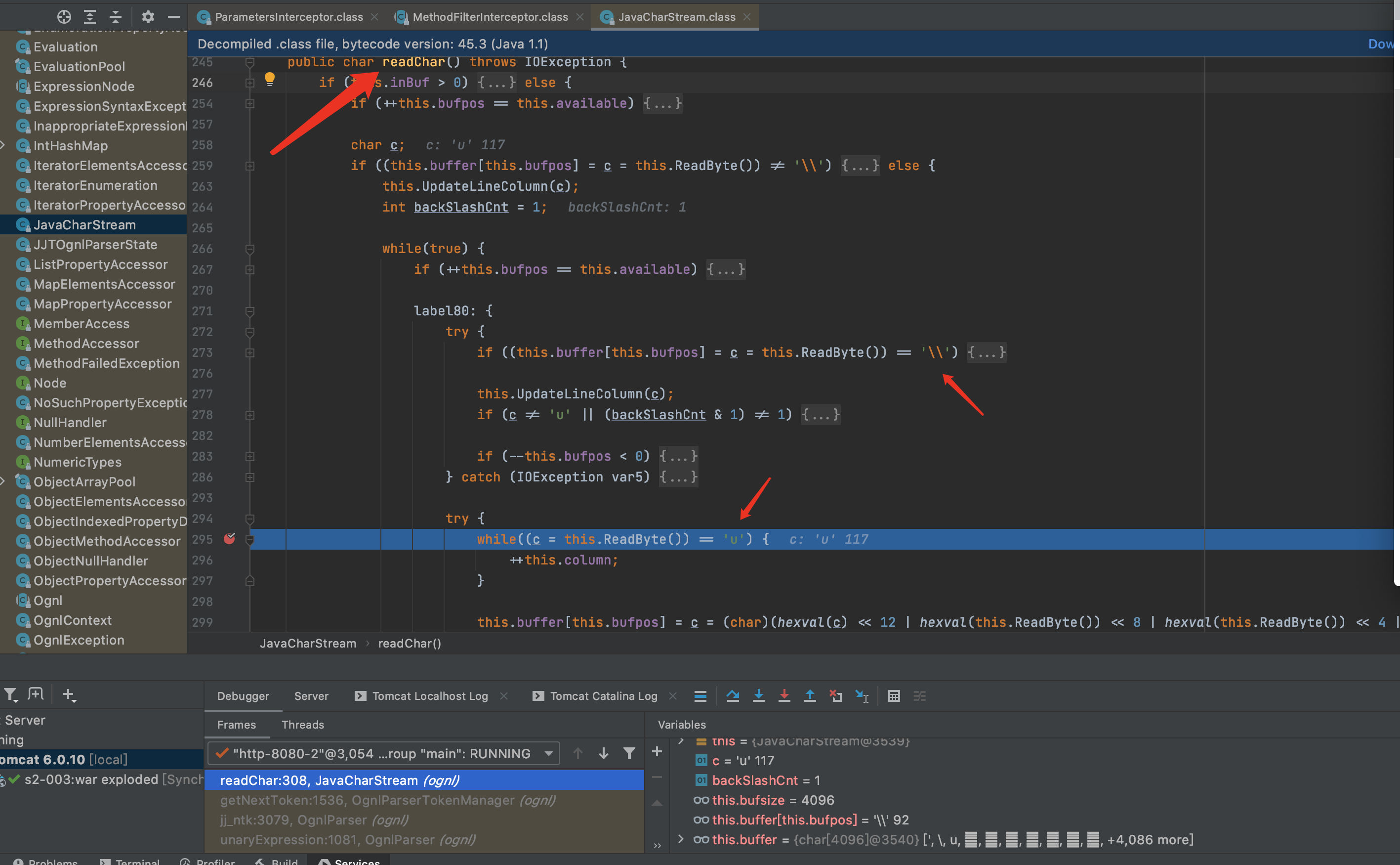1400x865 pixels.
Task: Open the Services tool window button
Action: tap(349, 861)
